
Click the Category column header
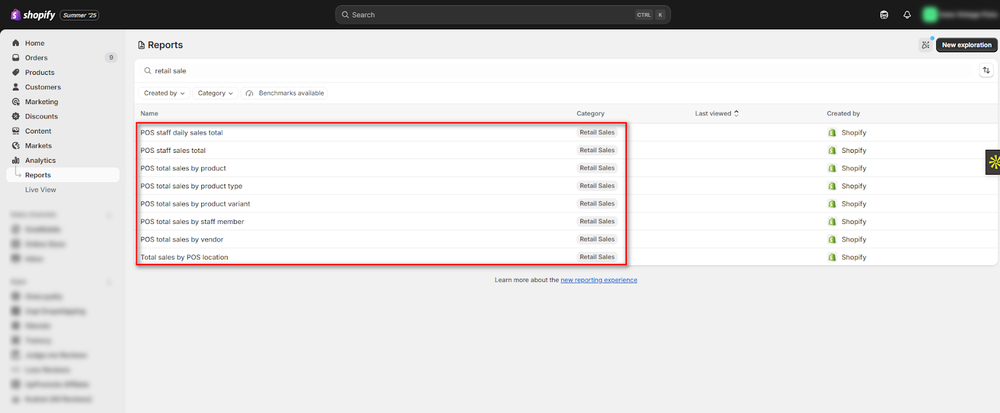(591, 113)
